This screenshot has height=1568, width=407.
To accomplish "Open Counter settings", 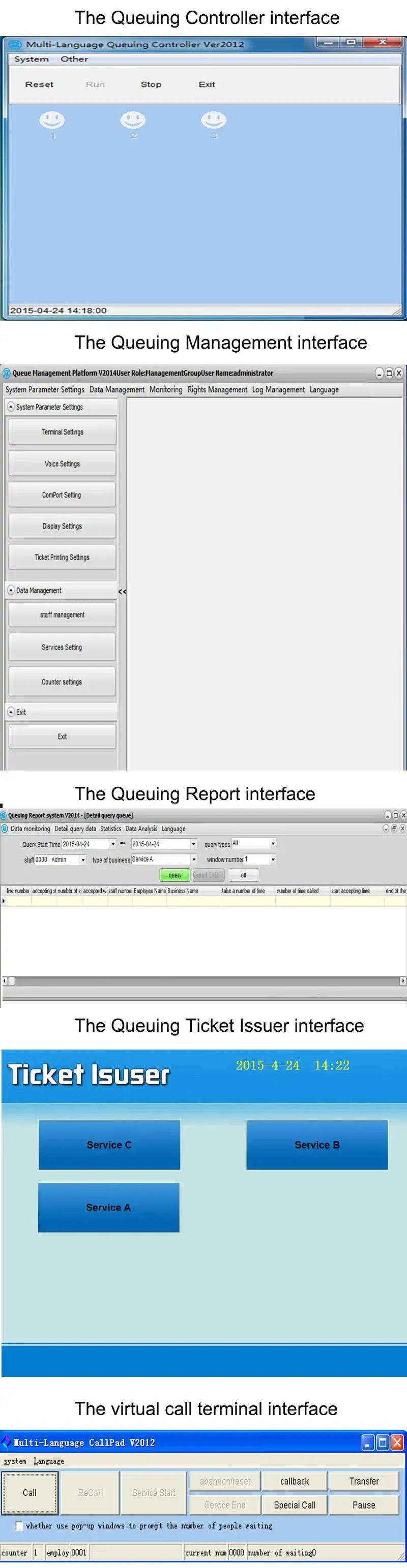I will [x=62, y=682].
